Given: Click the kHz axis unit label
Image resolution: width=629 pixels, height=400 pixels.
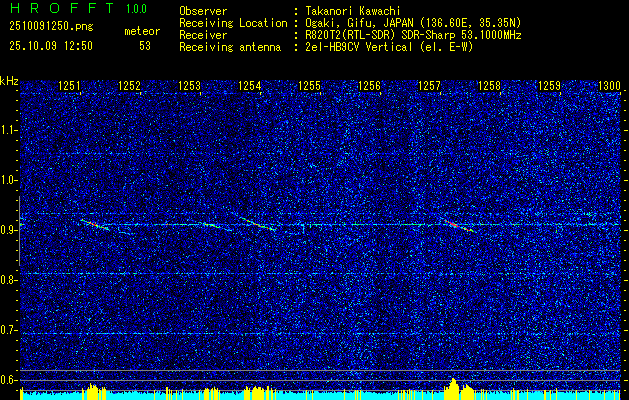Looking at the screenshot, I should [x=9, y=81].
